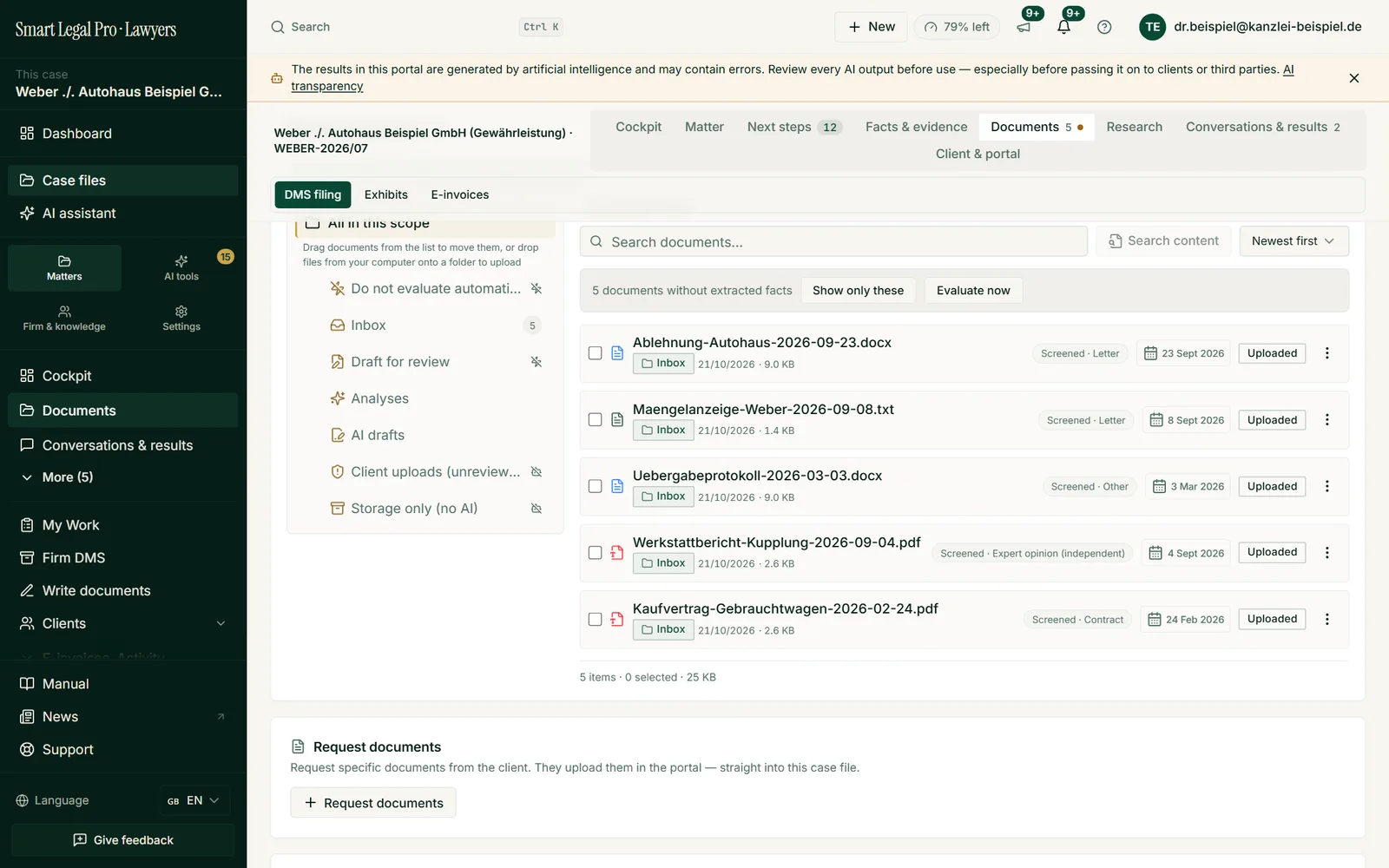Open the announcements megaphone icon
The width and height of the screenshot is (1389, 868).
[1024, 27]
